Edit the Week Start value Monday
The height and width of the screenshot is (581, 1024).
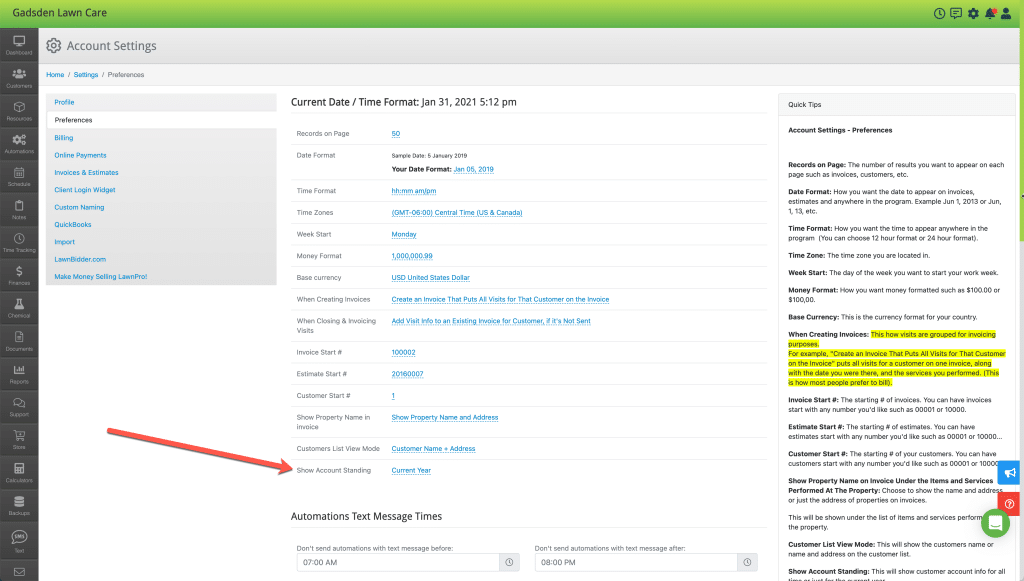(404, 235)
